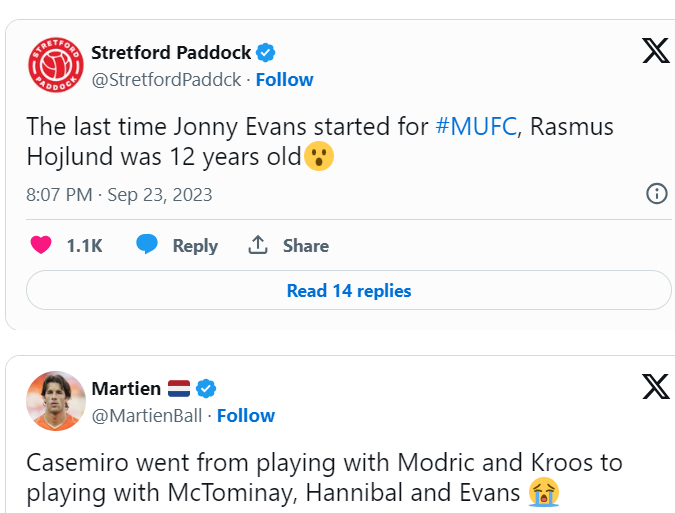The width and height of the screenshot is (675, 513).
Task: Follow the @MartienBall account
Action: (245, 415)
